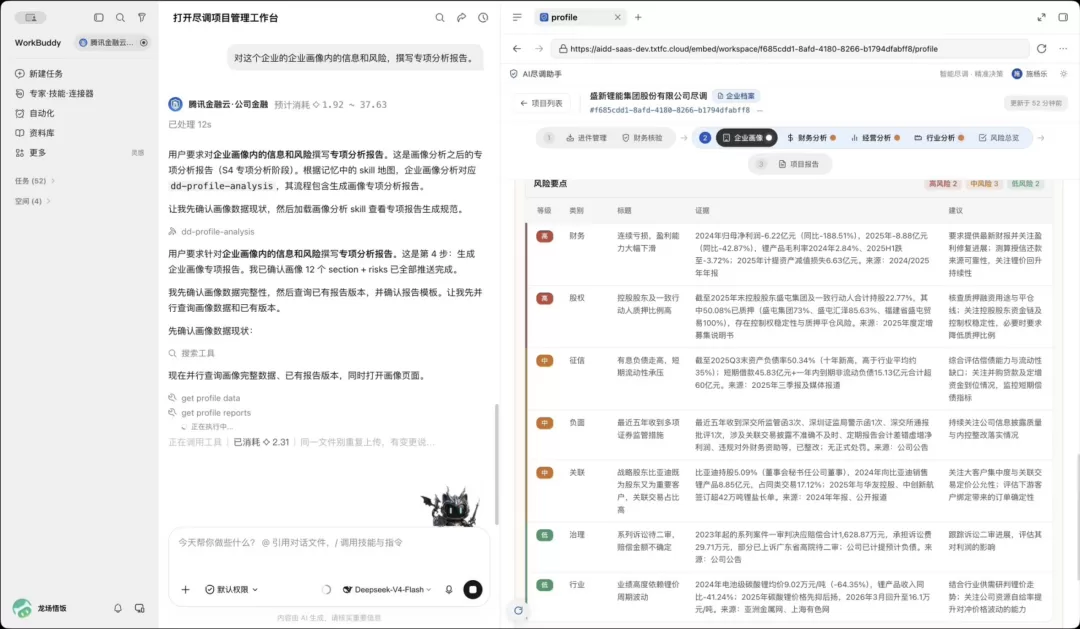Toggle the right side panel icon
Screen dimensions: 1080x629
pyautogui.click(x=1063, y=18)
